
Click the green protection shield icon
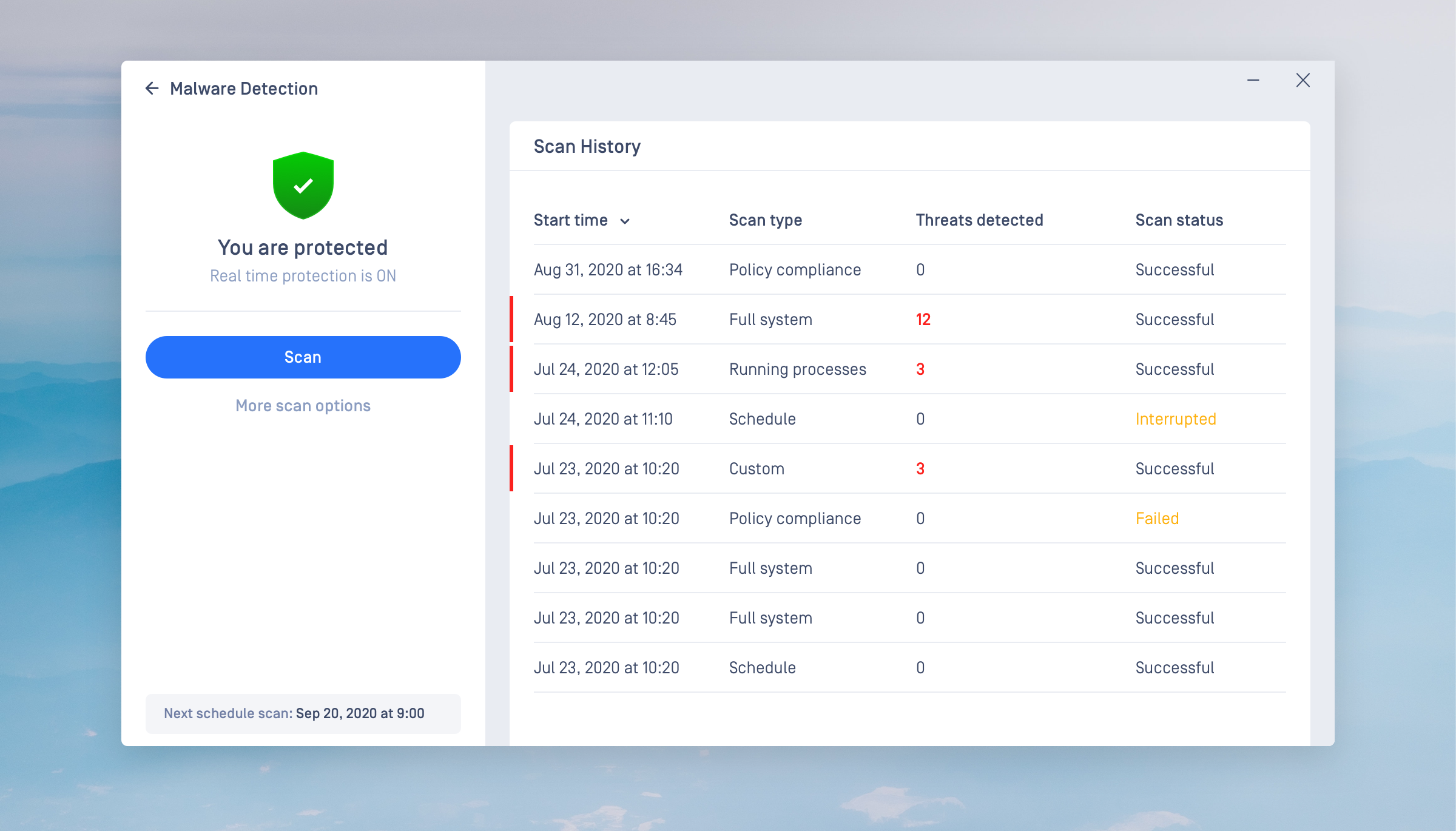(303, 186)
